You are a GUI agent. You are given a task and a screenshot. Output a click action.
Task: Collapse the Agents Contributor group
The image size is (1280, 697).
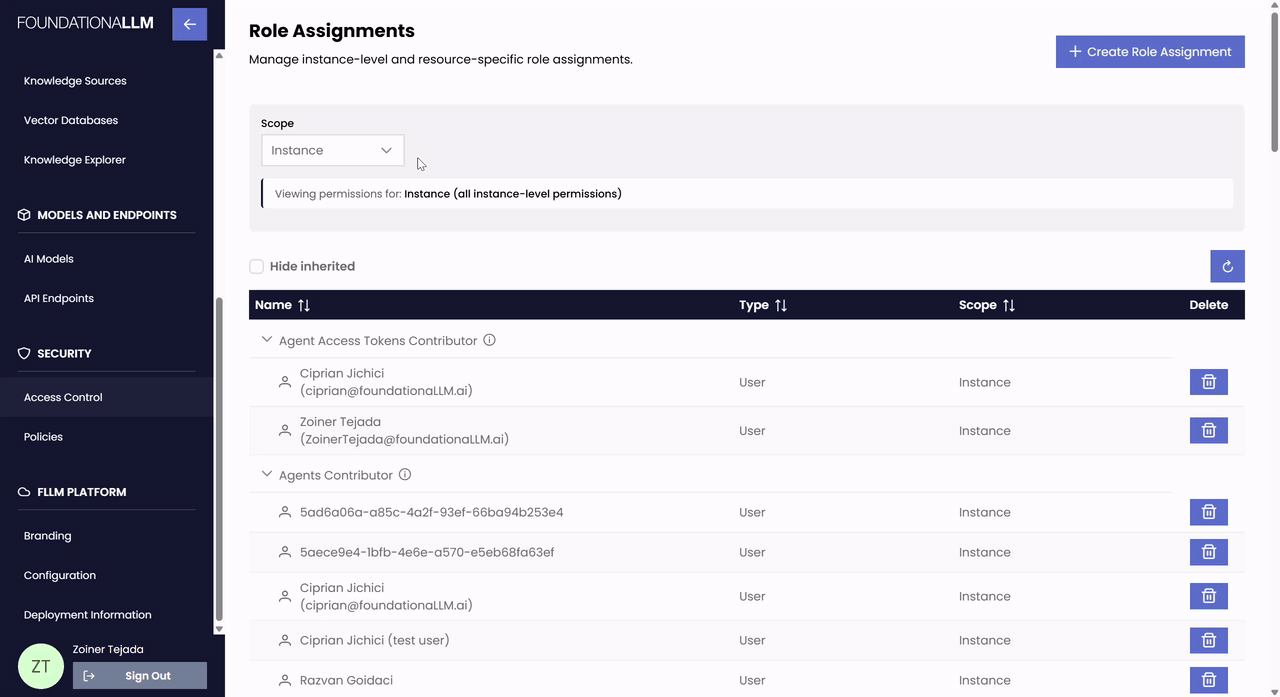(266, 475)
